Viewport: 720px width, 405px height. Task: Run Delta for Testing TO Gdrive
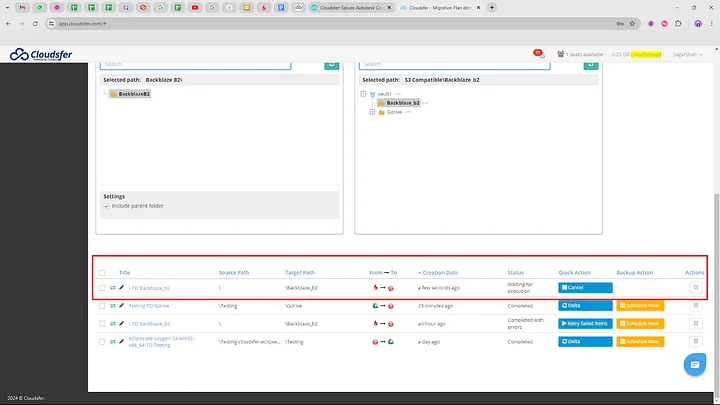click(x=585, y=305)
